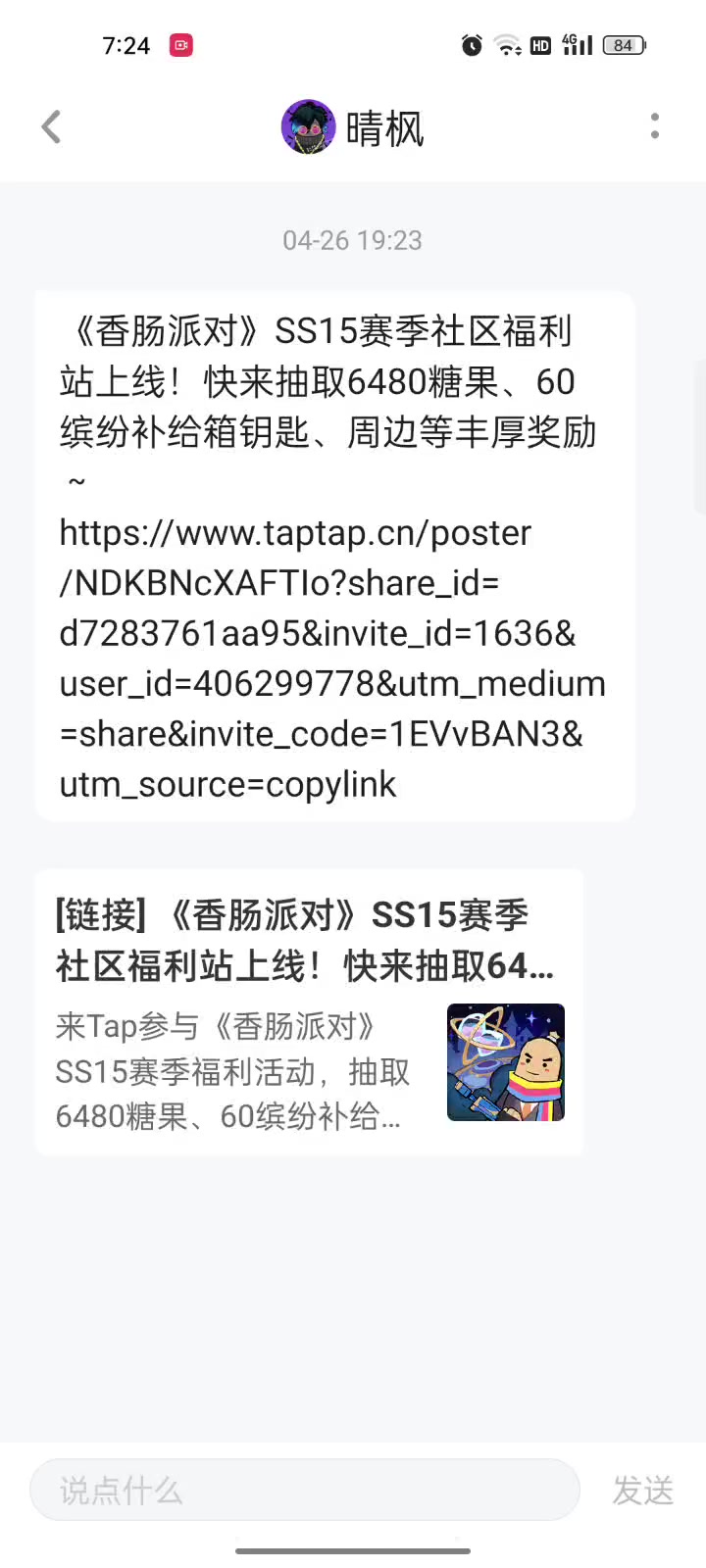
Task: Tap the screen recording status icon
Action: [x=181, y=45]
